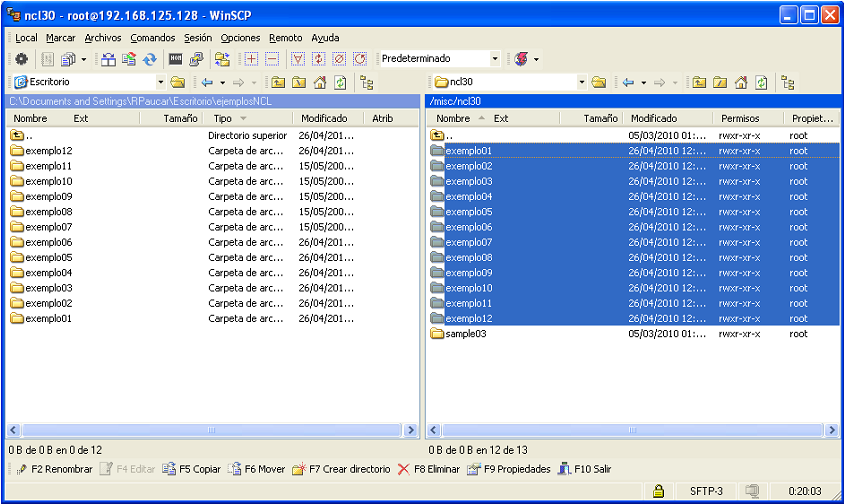Click the Invert selection icon

coord(319,59)
